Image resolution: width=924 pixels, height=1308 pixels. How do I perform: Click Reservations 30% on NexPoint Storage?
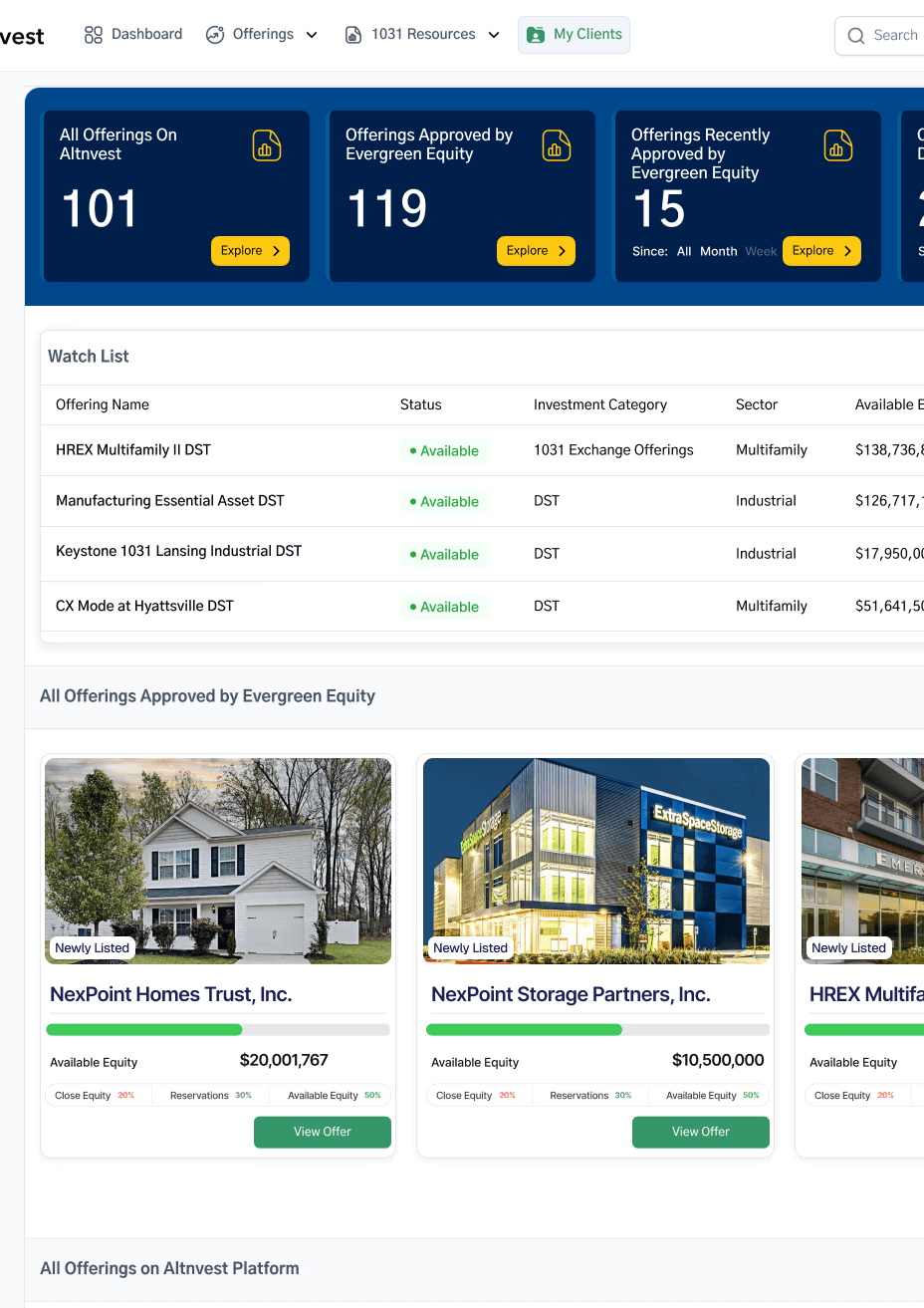point(590,1095)
